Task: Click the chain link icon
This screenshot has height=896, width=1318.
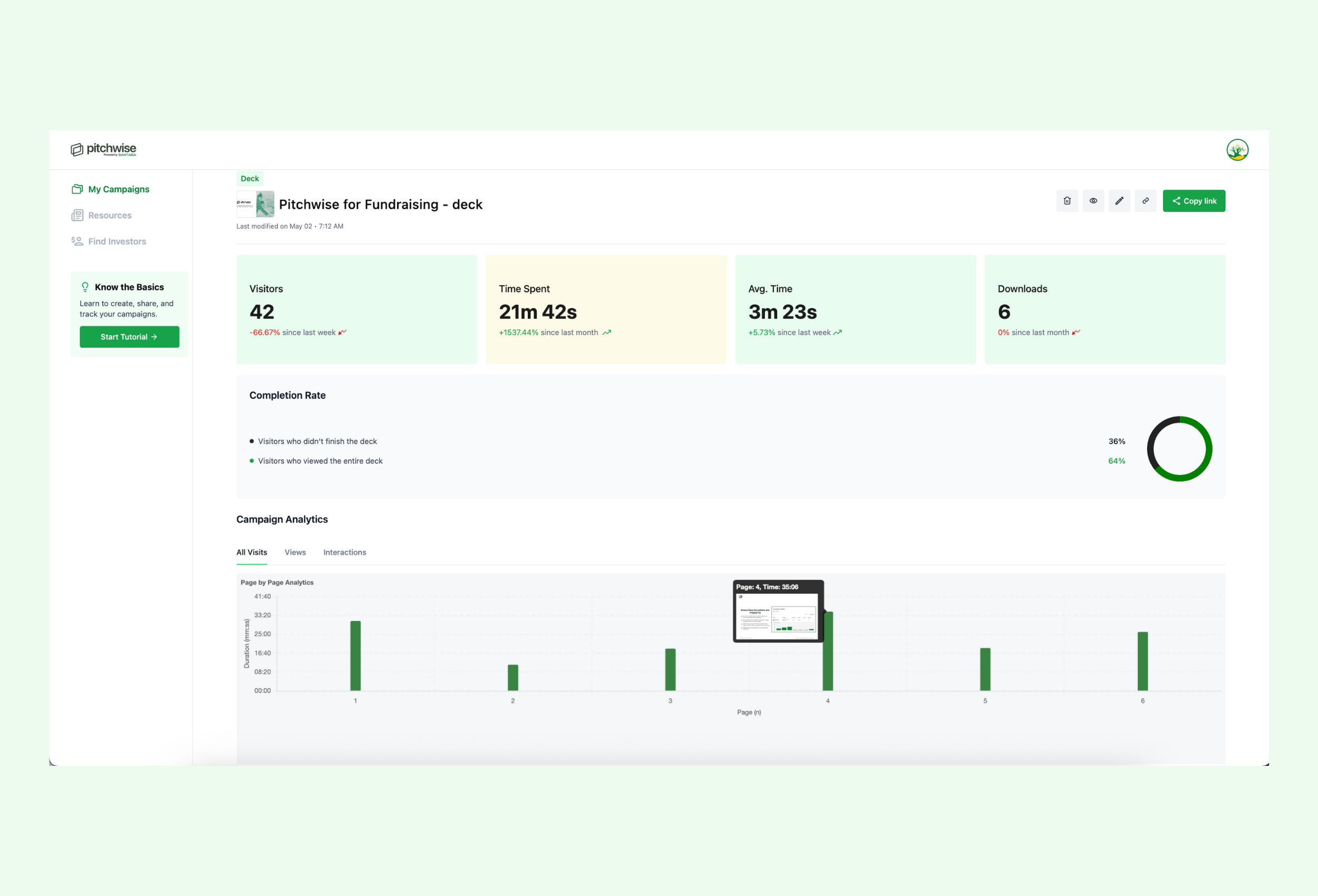Action: 1145,201
